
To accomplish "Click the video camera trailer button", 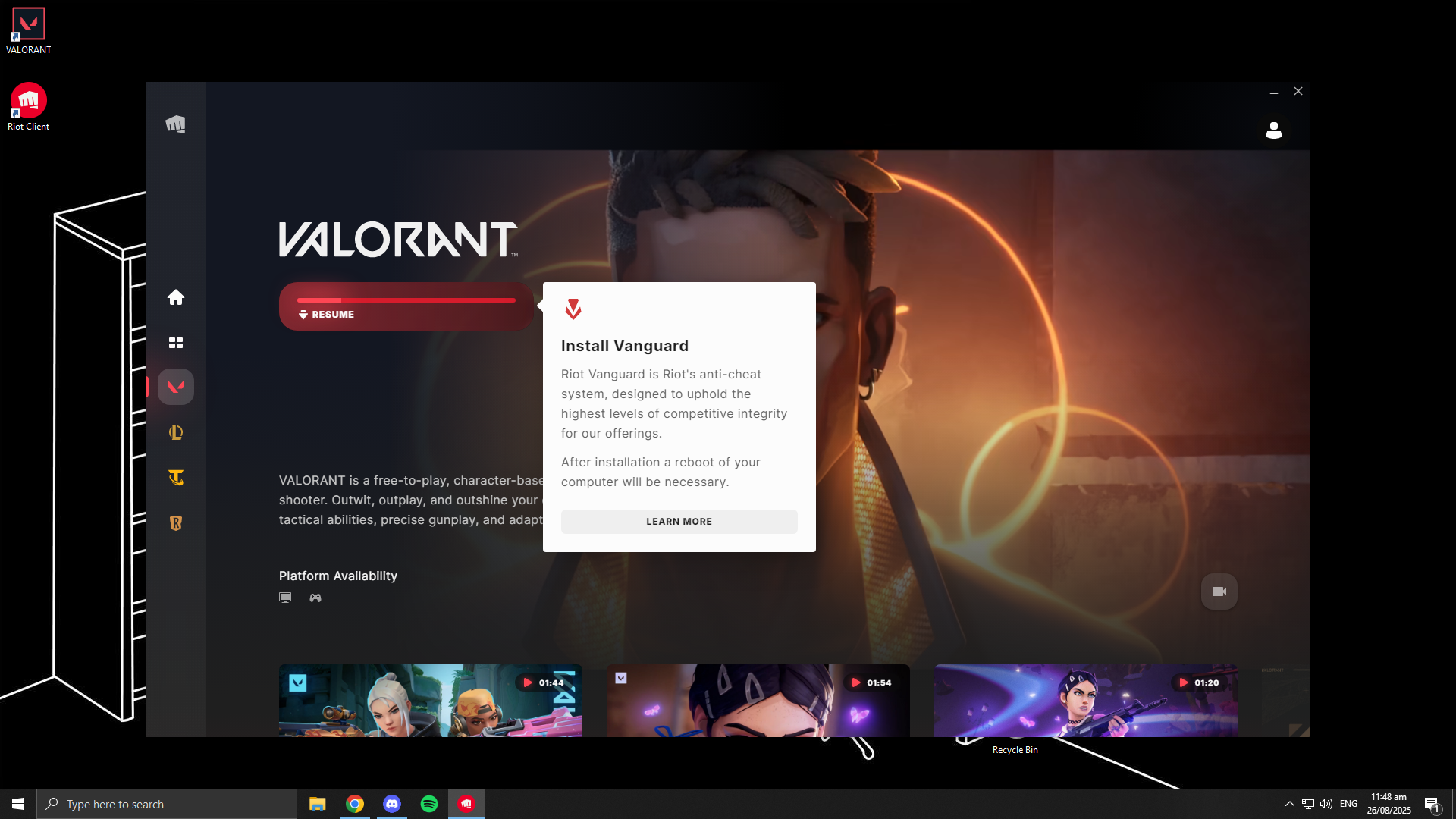I will pyautogui.click(x=1219, y=591).
